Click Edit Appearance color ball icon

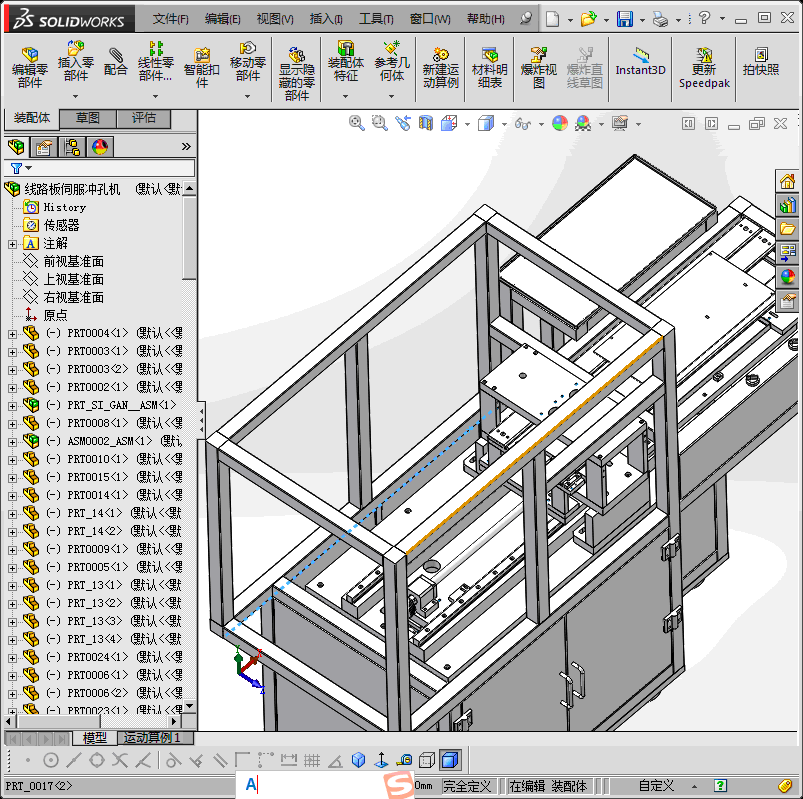point(560,123)
